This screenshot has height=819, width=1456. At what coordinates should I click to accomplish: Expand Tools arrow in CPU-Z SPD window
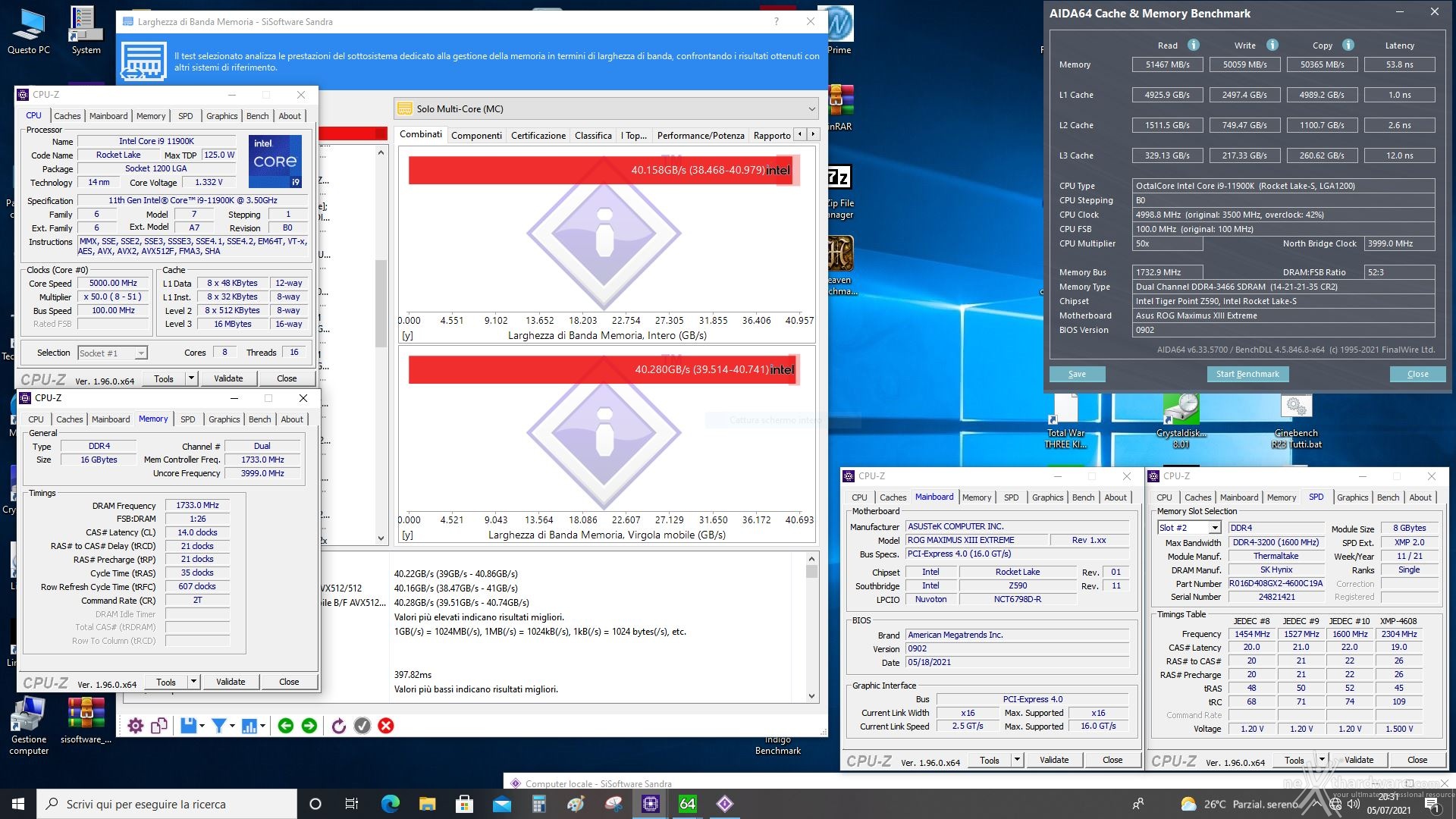[x=1322, y=760]
